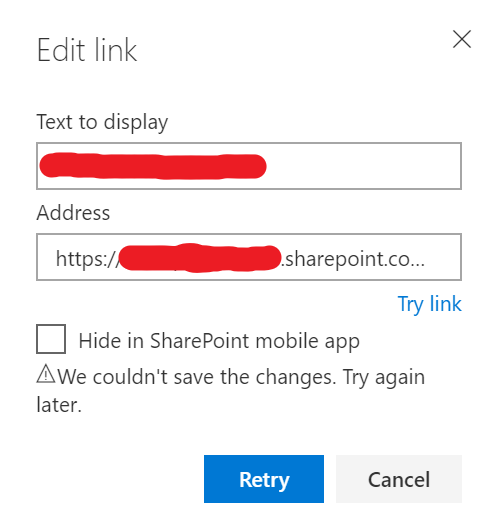Click the "Try again" part of the error message
Viewport: 487px width, 520px height.
click(x=384, y=378)
